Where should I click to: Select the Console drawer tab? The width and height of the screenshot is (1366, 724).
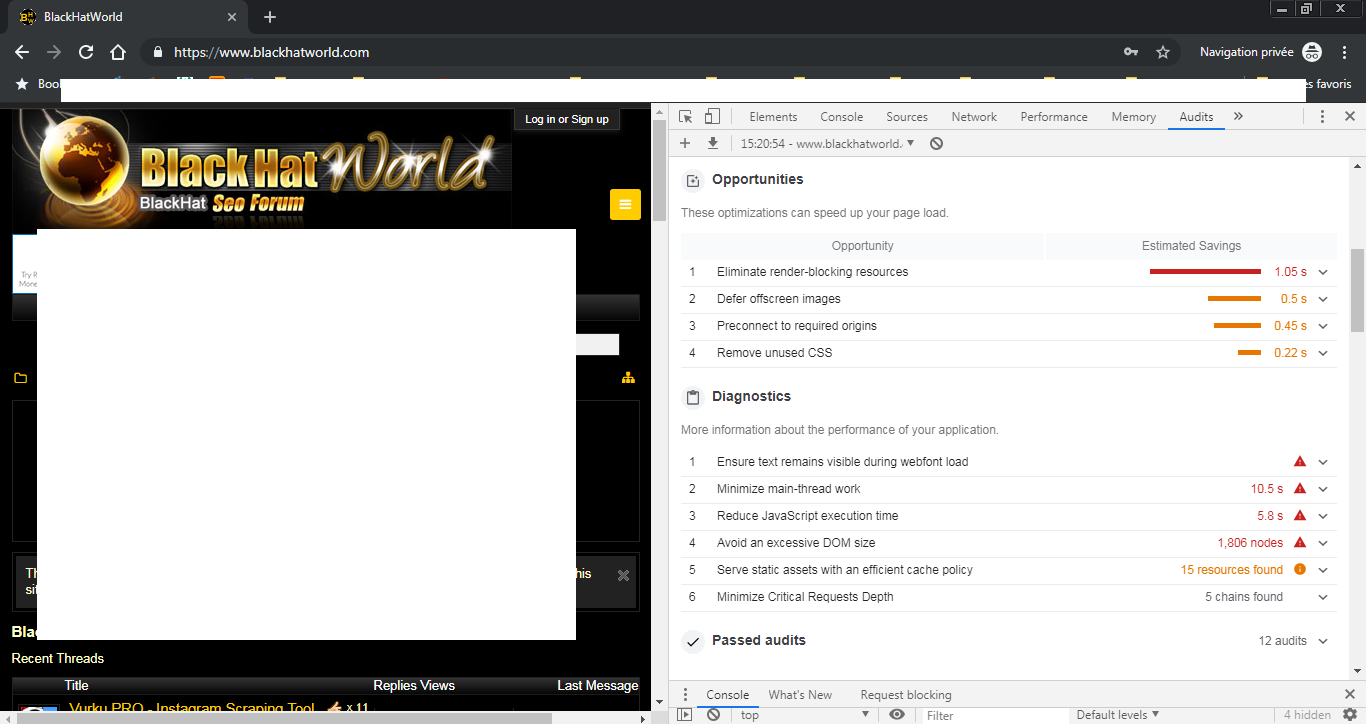tap(728, 695)
